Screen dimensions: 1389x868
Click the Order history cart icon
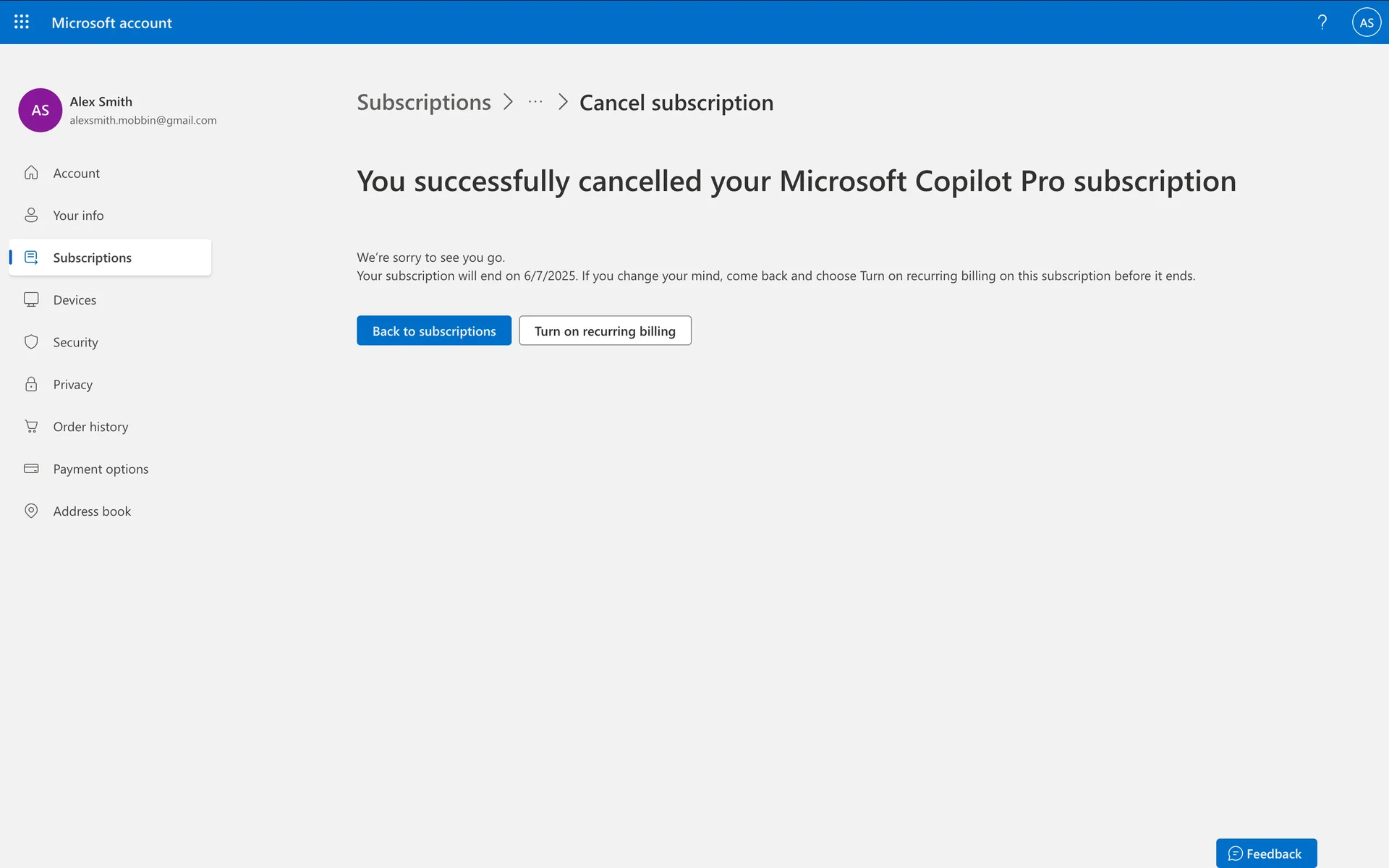click(31, 427)
